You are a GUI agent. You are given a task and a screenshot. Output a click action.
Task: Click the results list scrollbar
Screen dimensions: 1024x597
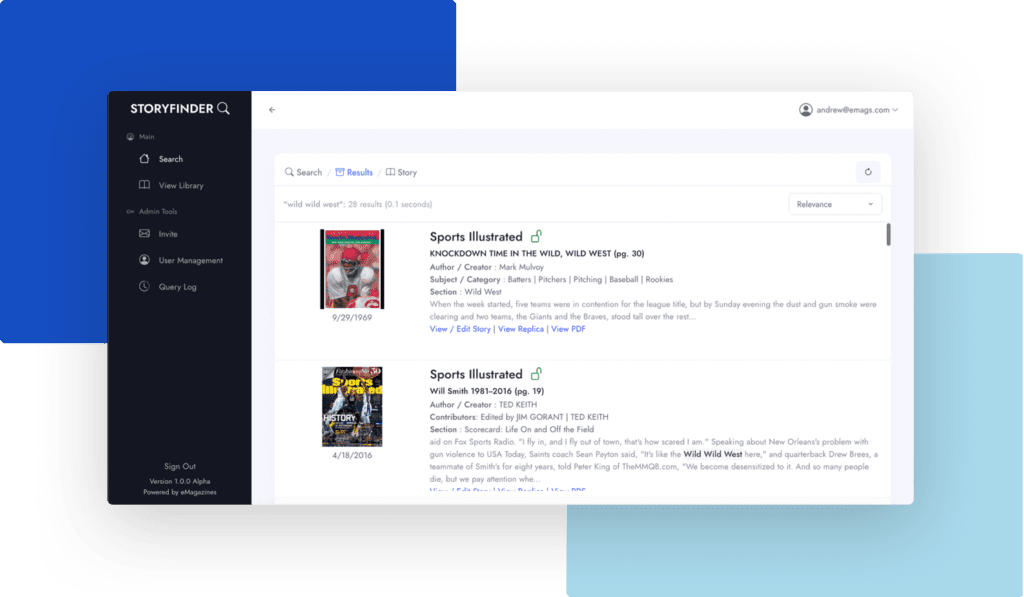pyautogui.click(x=888, y=234)
